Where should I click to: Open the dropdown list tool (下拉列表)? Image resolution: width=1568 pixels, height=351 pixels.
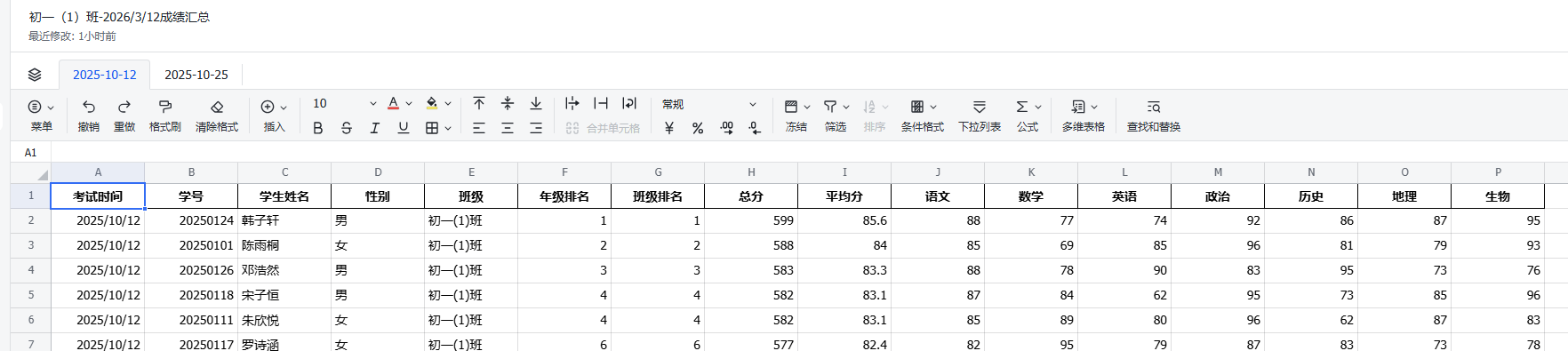pyautogui.click(x=980, y=116)
